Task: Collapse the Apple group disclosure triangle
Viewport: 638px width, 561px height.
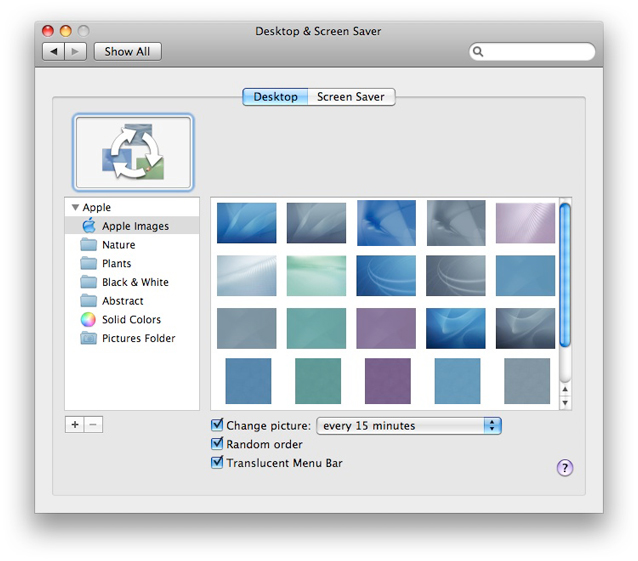Action: [x=75, y=207]
